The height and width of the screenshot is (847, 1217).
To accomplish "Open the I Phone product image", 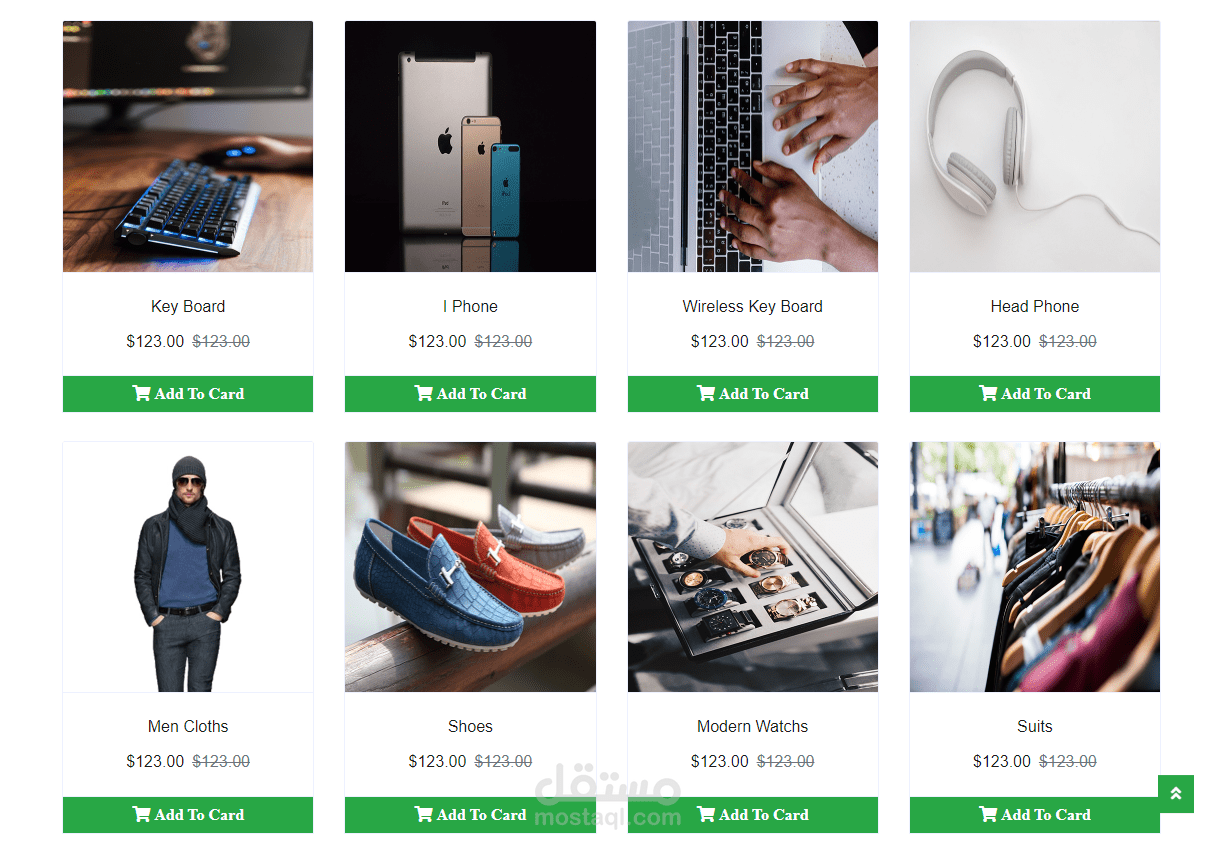I will 470,146.
